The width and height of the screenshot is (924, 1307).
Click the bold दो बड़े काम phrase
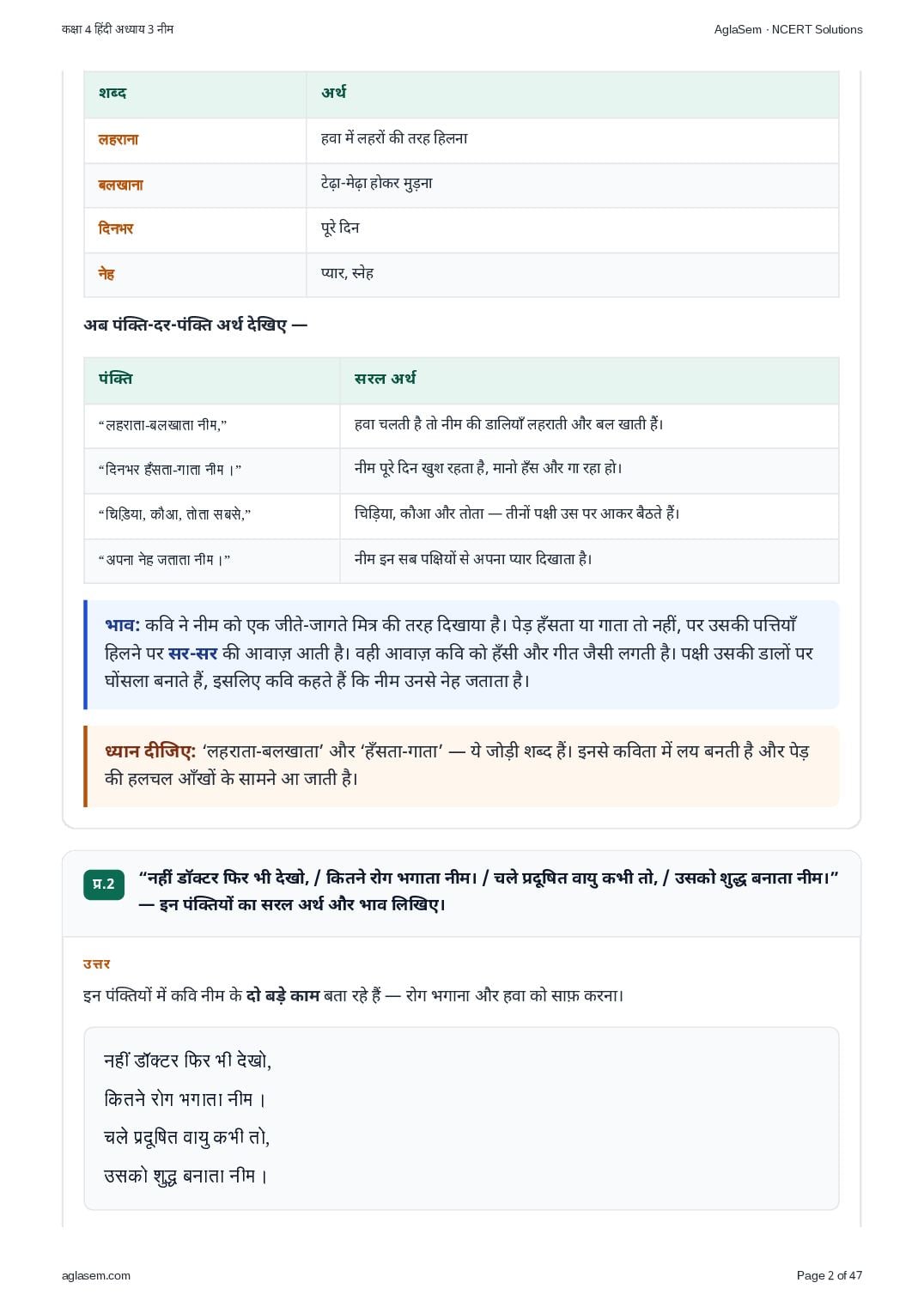pyautogui.click(x=283, y=996)
